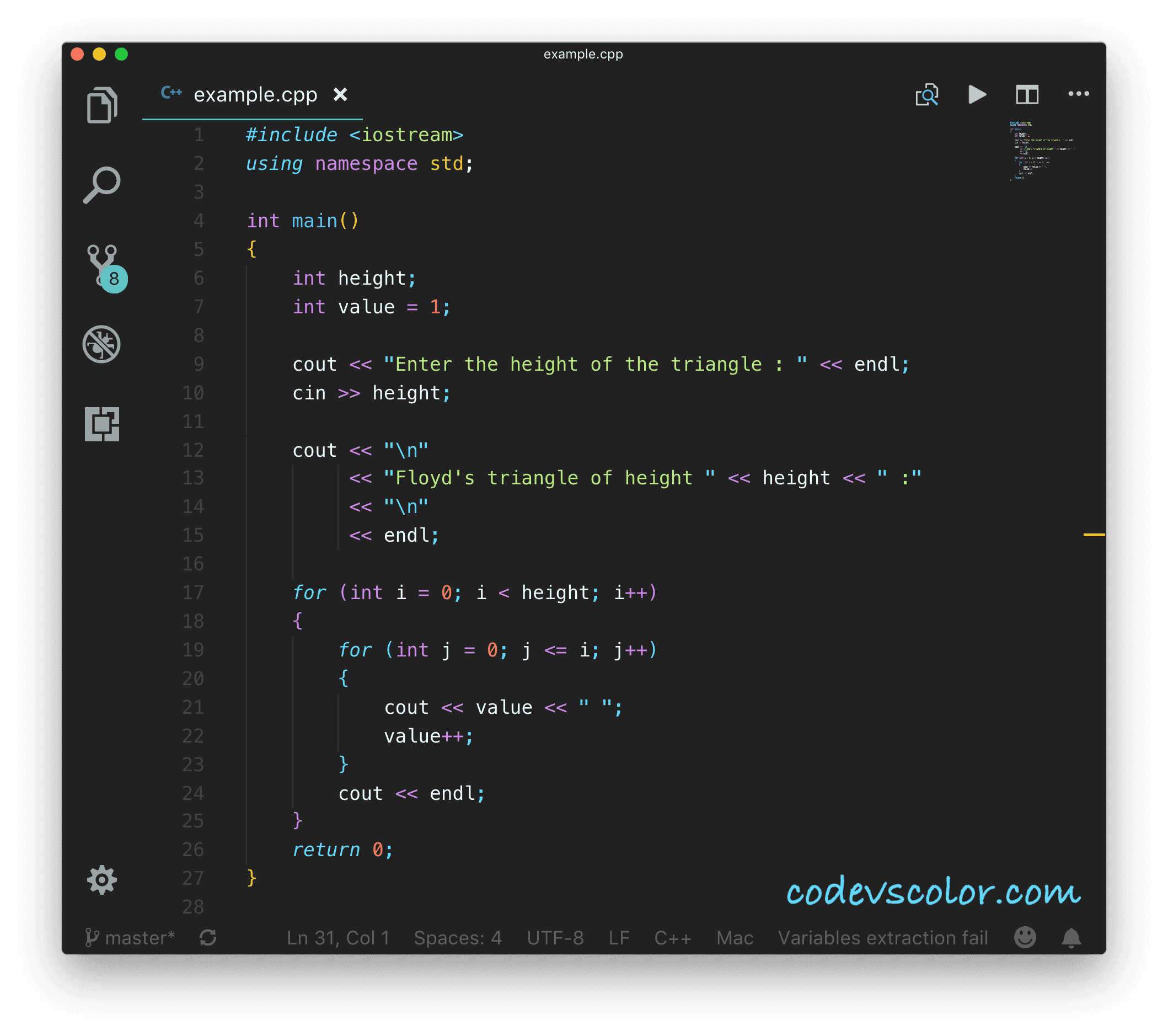The width and height of the screenshot is (1168, 1036).
Task: Split the editor right
Action: (1027, 94)
